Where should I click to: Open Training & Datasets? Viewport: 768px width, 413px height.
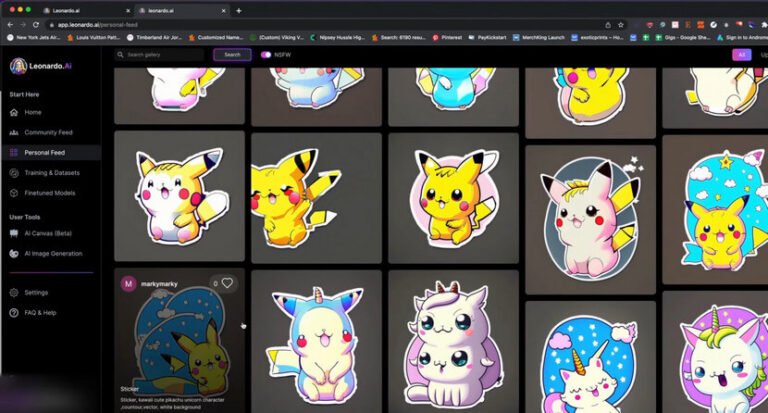click(x=51, y=172)
